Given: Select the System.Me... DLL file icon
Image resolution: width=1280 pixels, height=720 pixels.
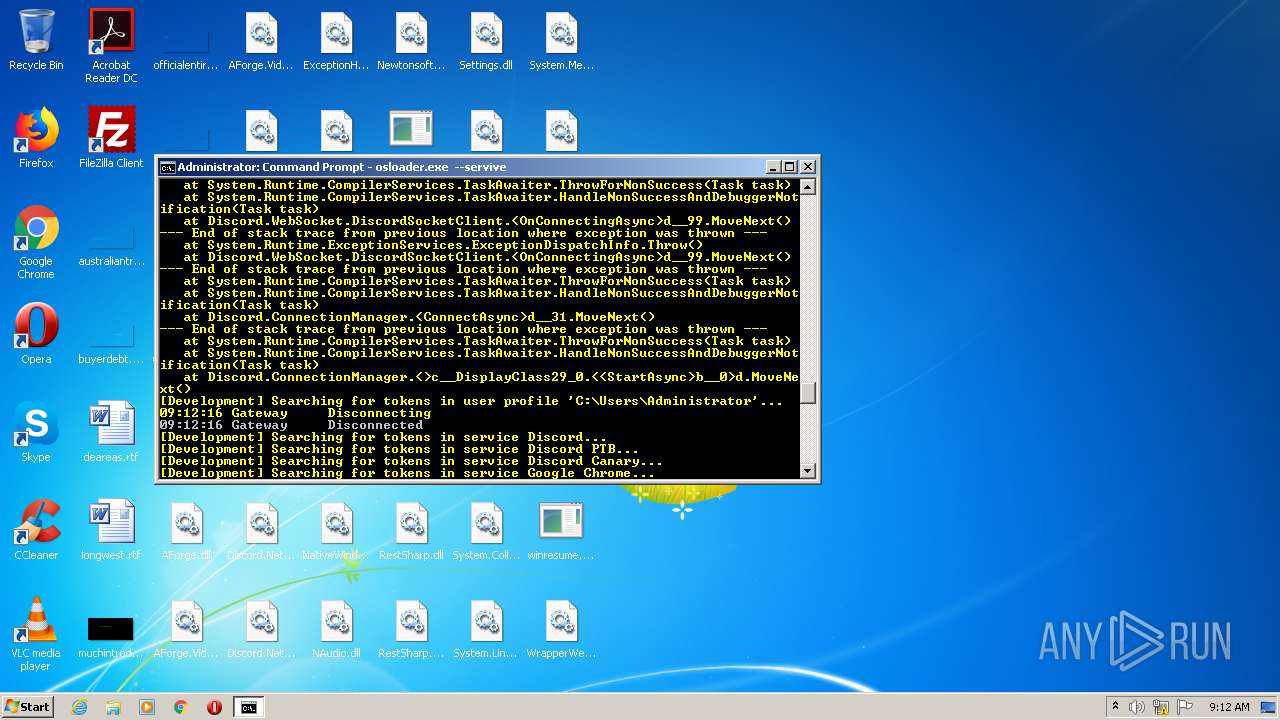Looking at the screenshot, I should coord(561,41).
